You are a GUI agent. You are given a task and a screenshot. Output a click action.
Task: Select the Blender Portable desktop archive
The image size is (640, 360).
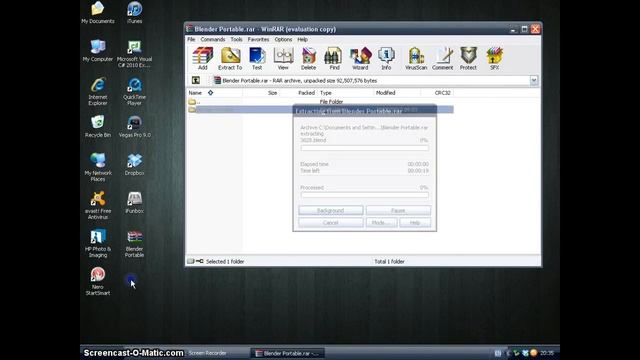pos(134,243)
